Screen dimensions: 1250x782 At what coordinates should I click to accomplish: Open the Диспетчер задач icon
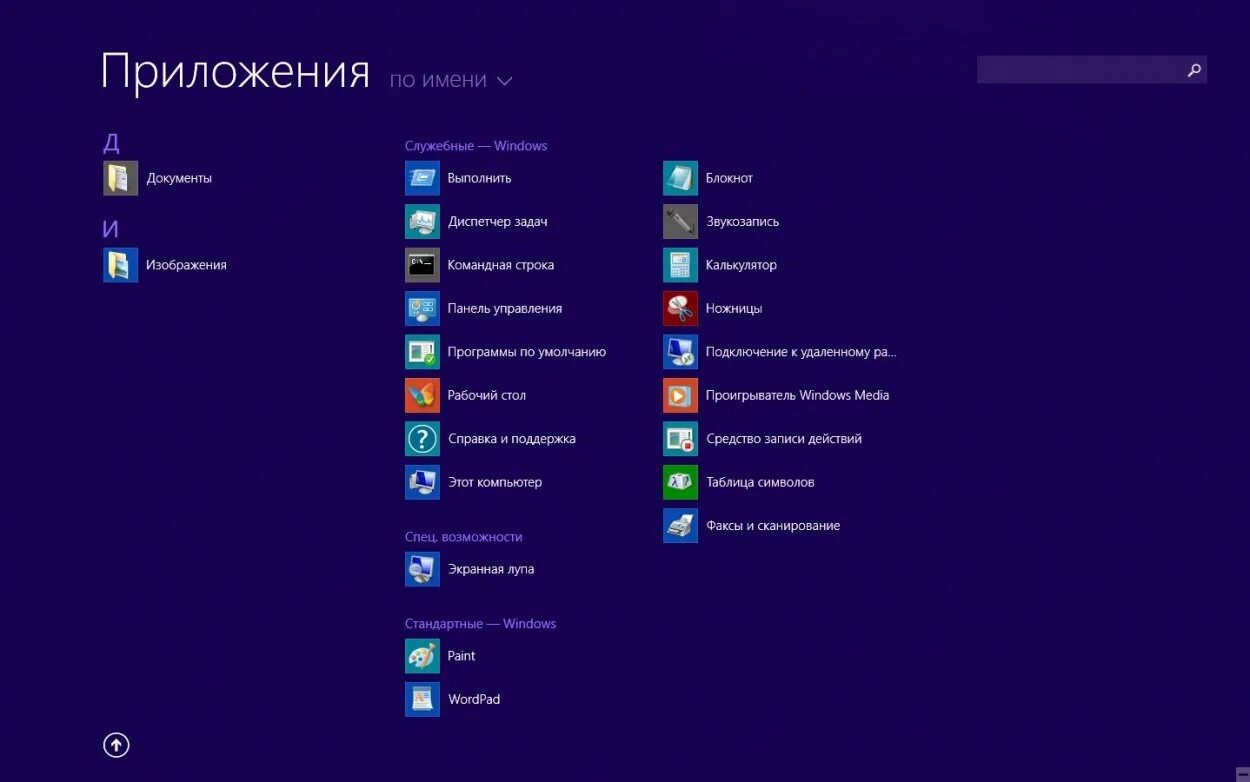tap(422, 221)
